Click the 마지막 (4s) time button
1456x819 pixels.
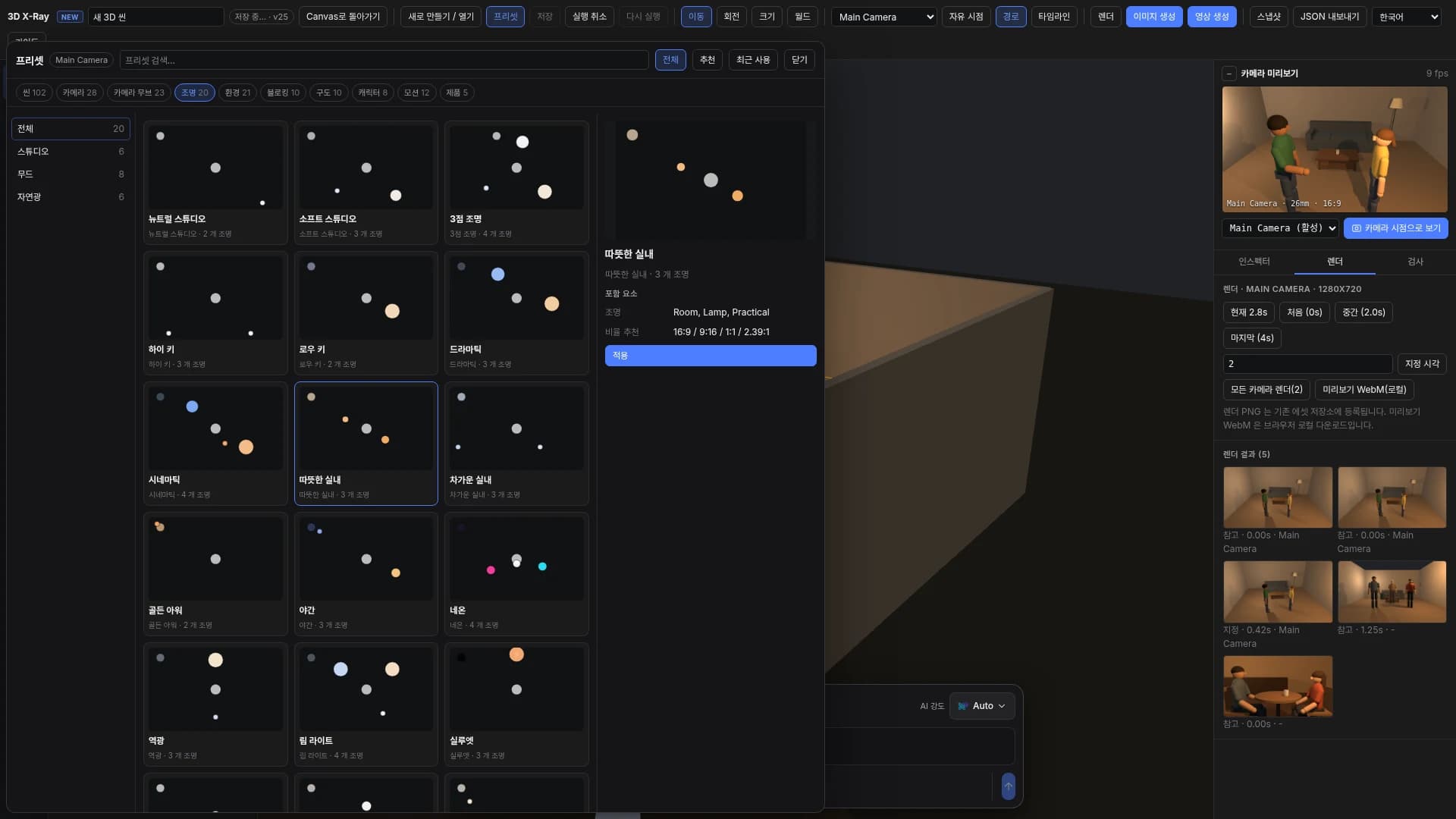tap(1252, 338)
